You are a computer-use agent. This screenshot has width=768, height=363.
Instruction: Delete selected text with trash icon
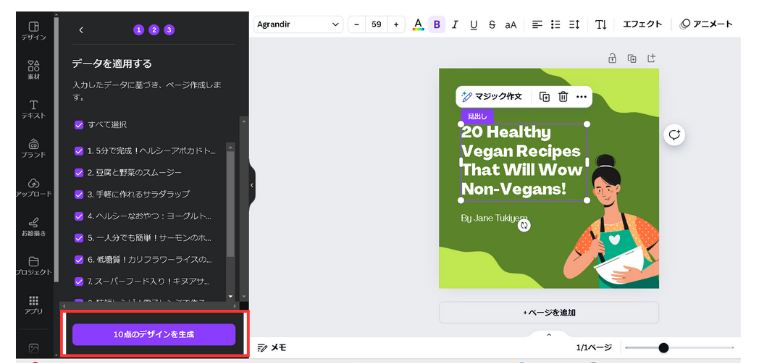pos(563,97)
